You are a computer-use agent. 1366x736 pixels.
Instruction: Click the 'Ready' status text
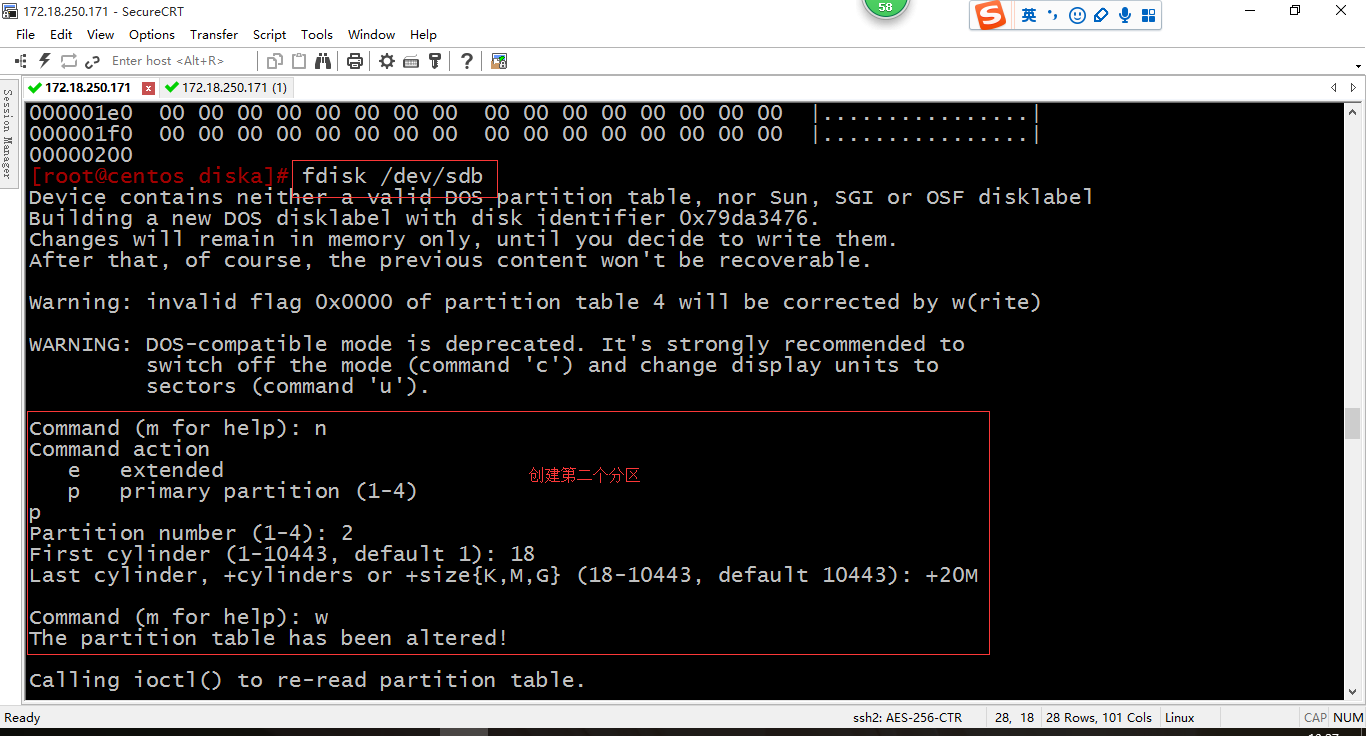[22, 718]
